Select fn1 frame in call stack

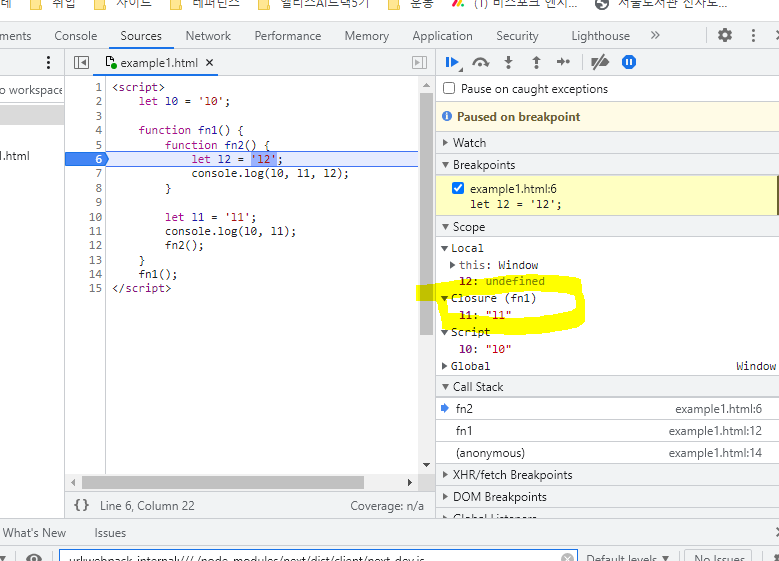607,430
